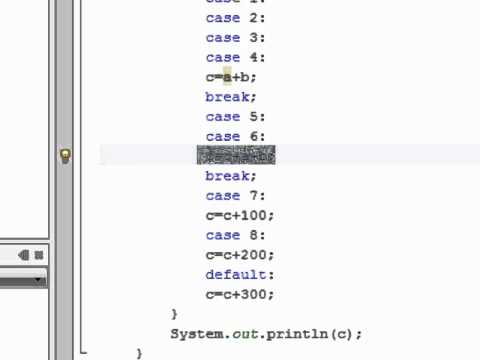480x360 pixels.
Task: Click the "case 8:" code line
Action: tap(235, 235)
